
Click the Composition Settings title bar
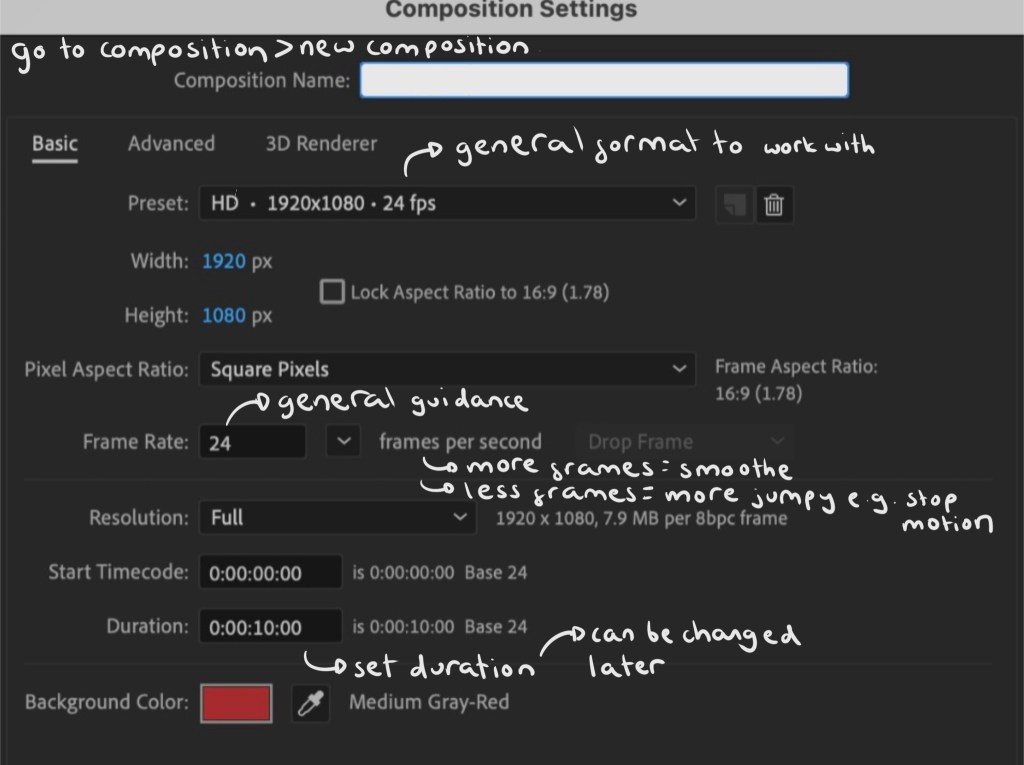point(511,11)
